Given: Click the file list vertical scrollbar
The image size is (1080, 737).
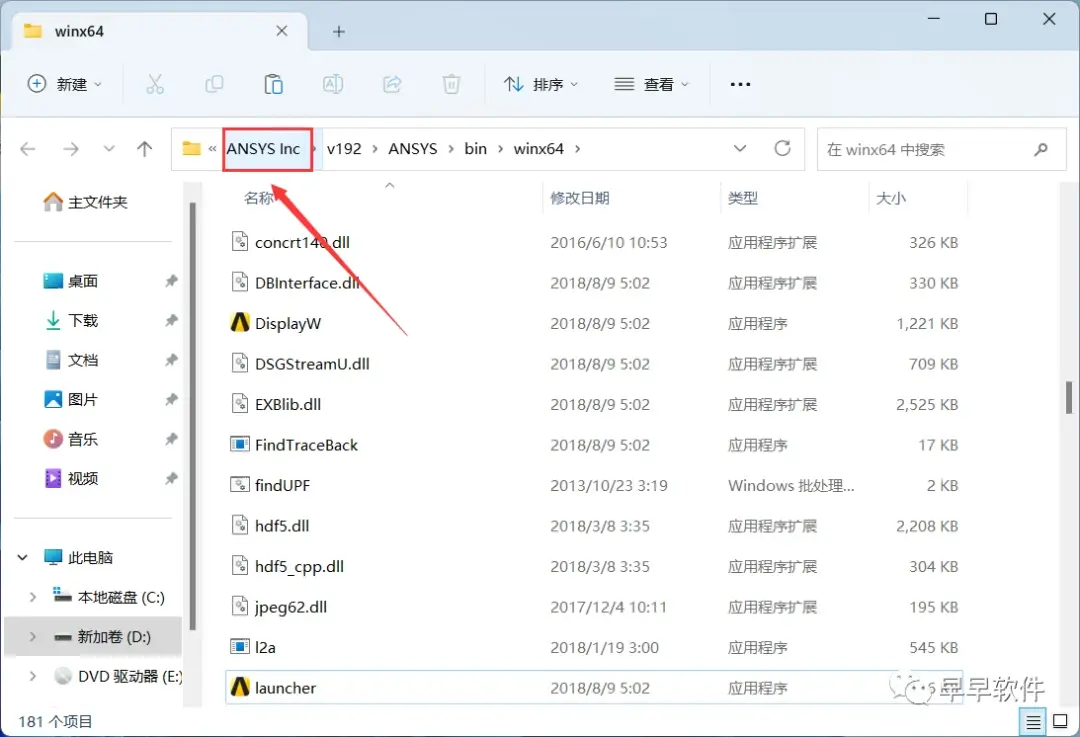Looking at the screenshot, I should (x=1069, y=398).
